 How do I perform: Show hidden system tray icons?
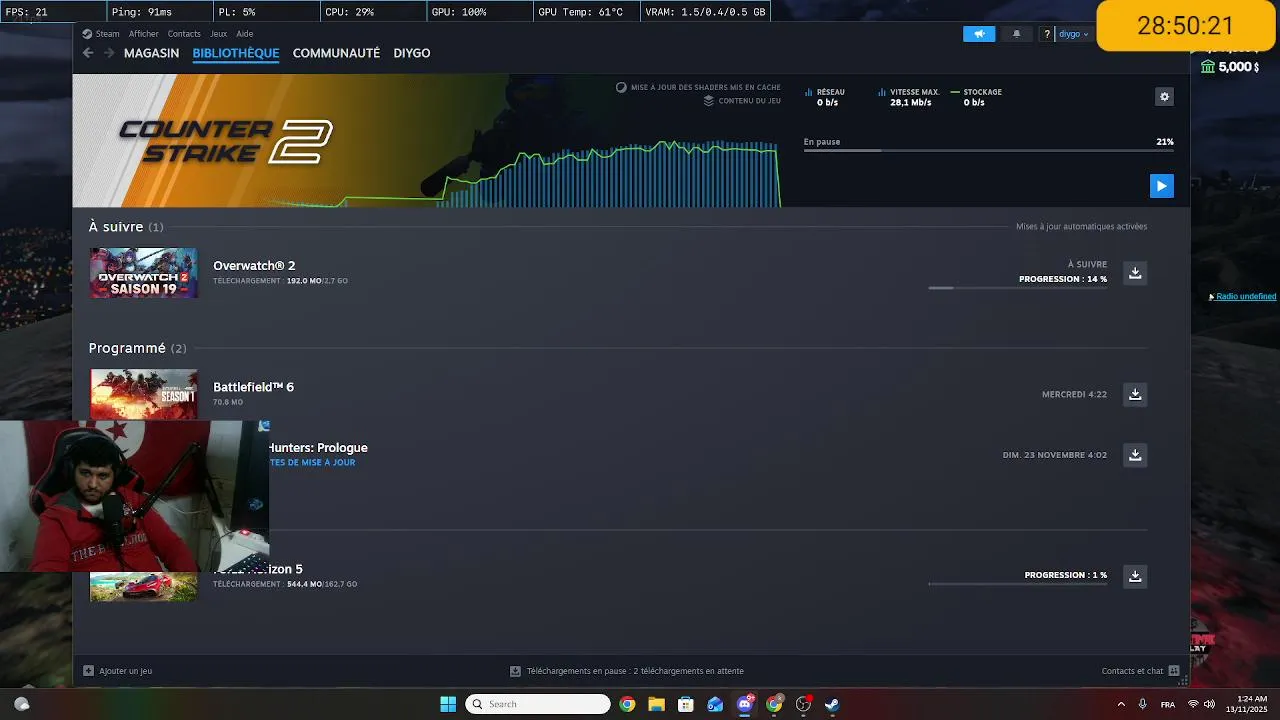point(1121,704)
